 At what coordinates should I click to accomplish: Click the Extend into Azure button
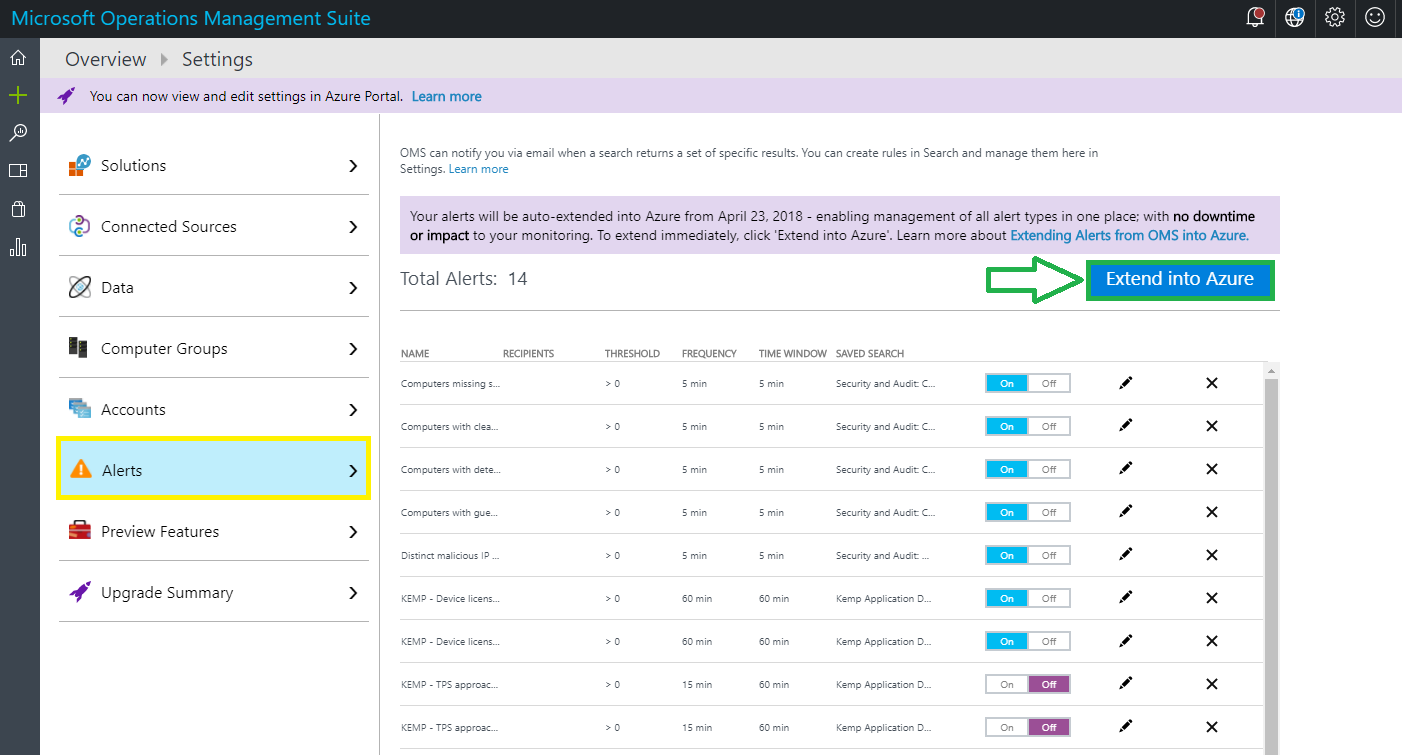[1180, 279]
